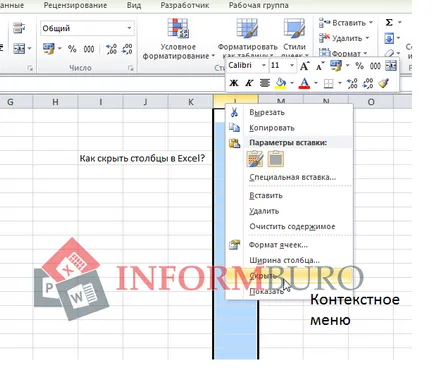Select cell with text Как скрыть столбцы в Excel?
The width and height of the screenshot is (434, 392).
click(142, 158)
